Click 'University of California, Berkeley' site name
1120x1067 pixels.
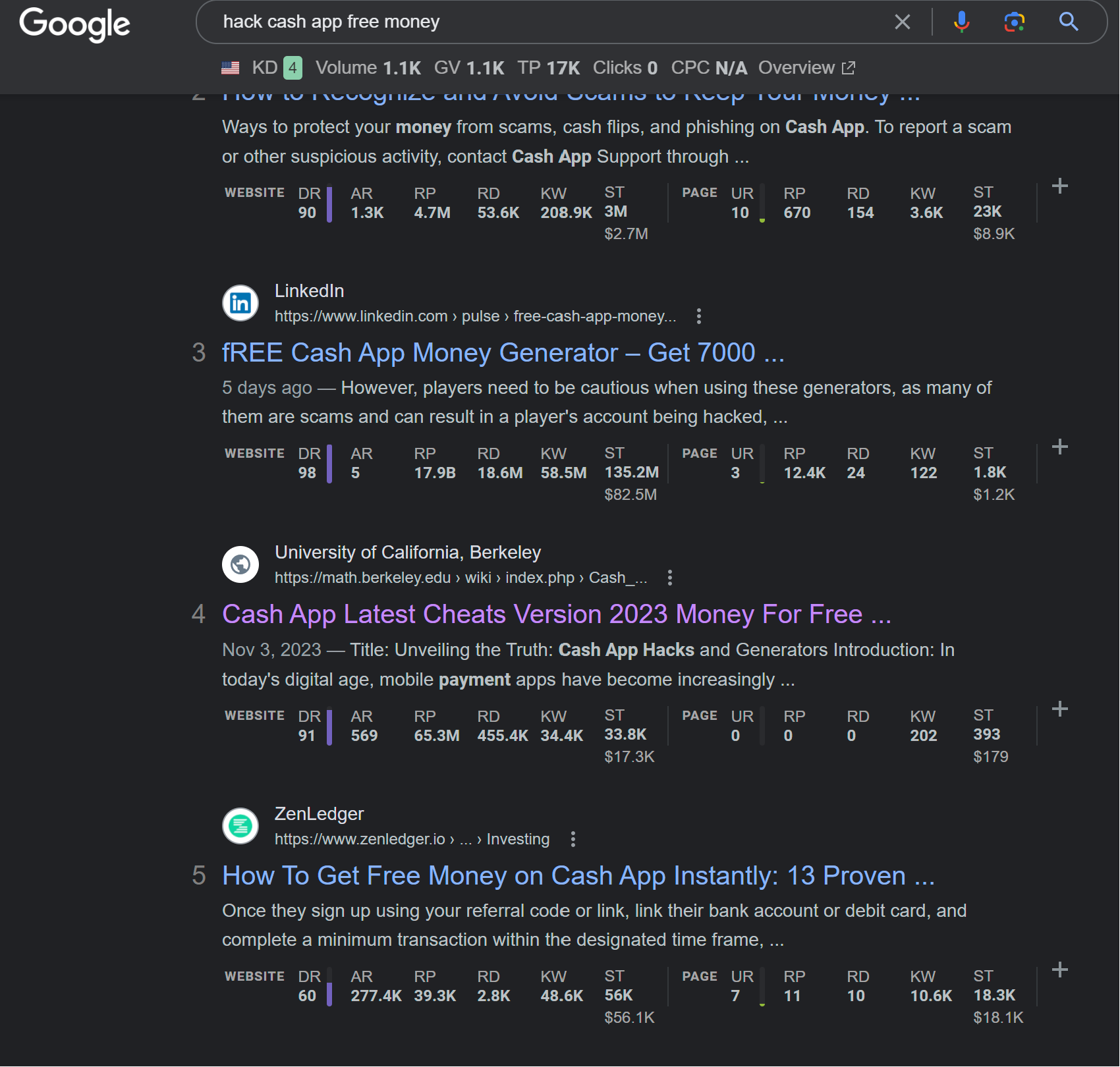(408, 552)
